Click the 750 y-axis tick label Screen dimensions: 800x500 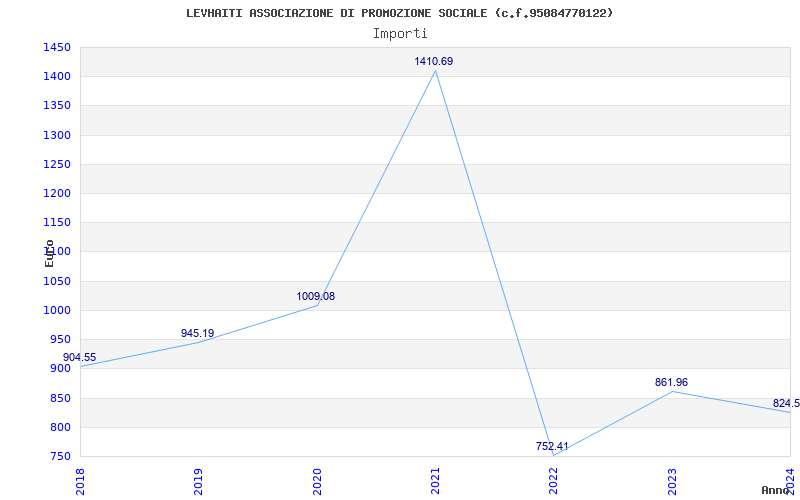tap(60, 456)
